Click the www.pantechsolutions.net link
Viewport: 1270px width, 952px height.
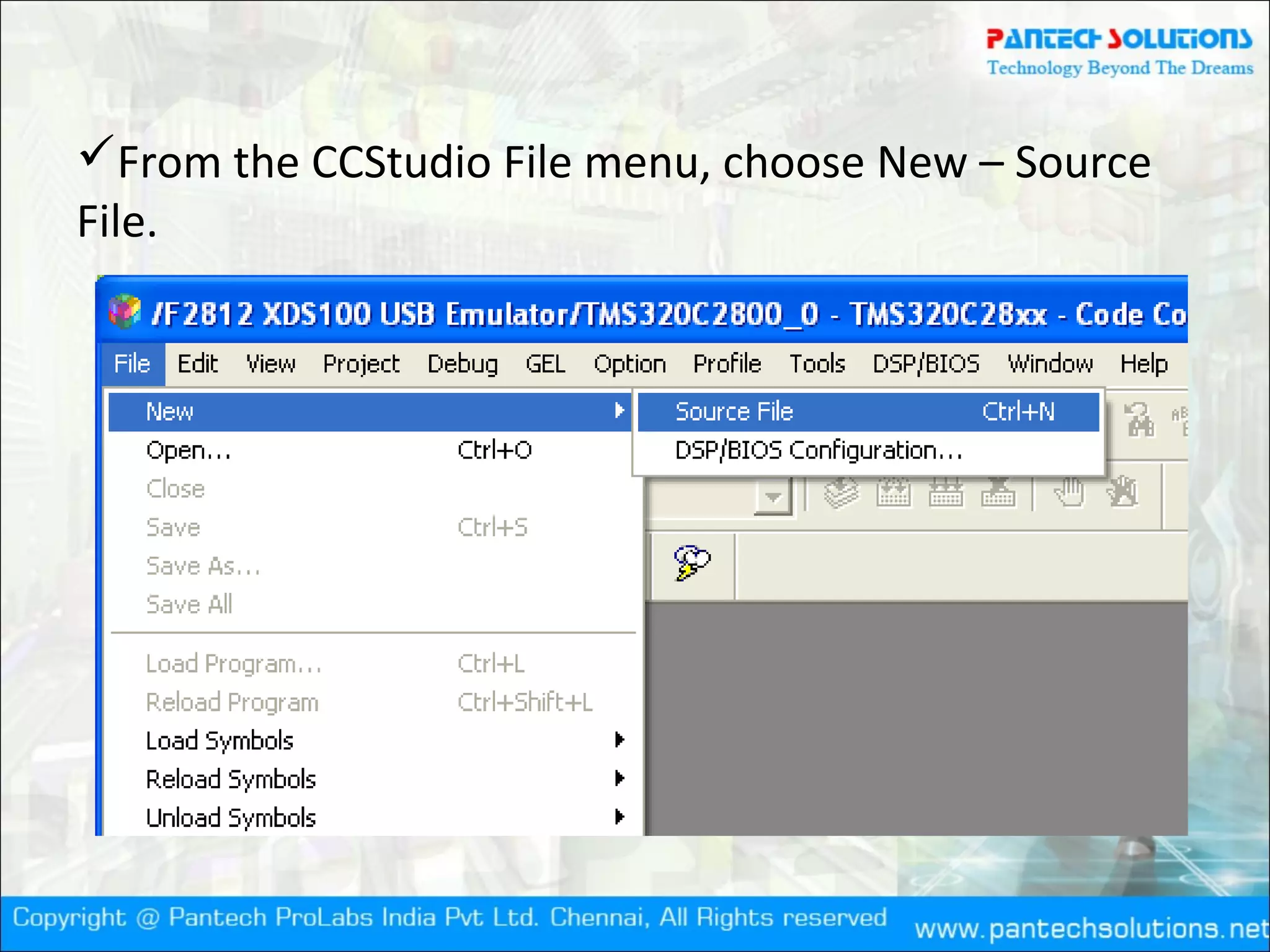pos(1091,928)
